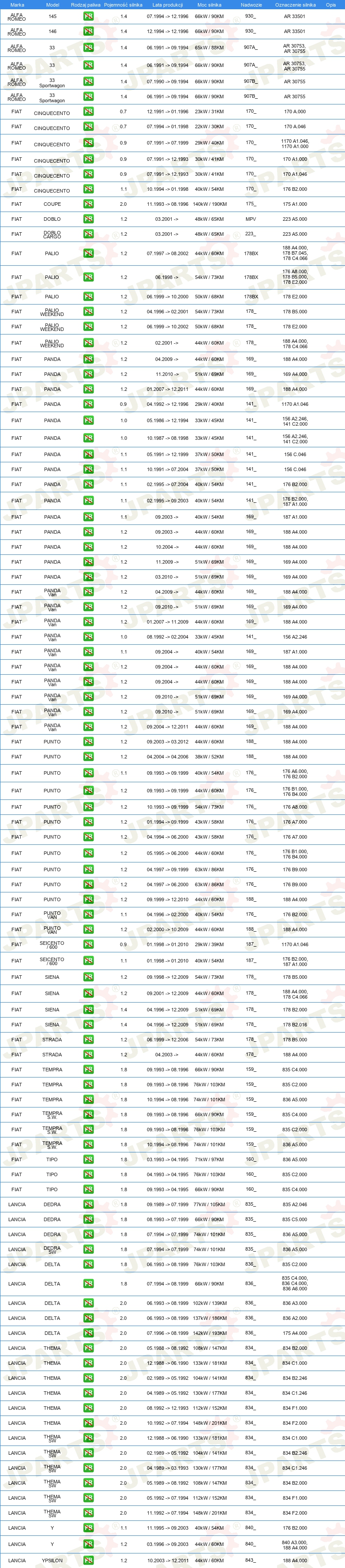Screen dimensions: 345x1568
Task: Click the Opis column header
Action: (330, 5)
